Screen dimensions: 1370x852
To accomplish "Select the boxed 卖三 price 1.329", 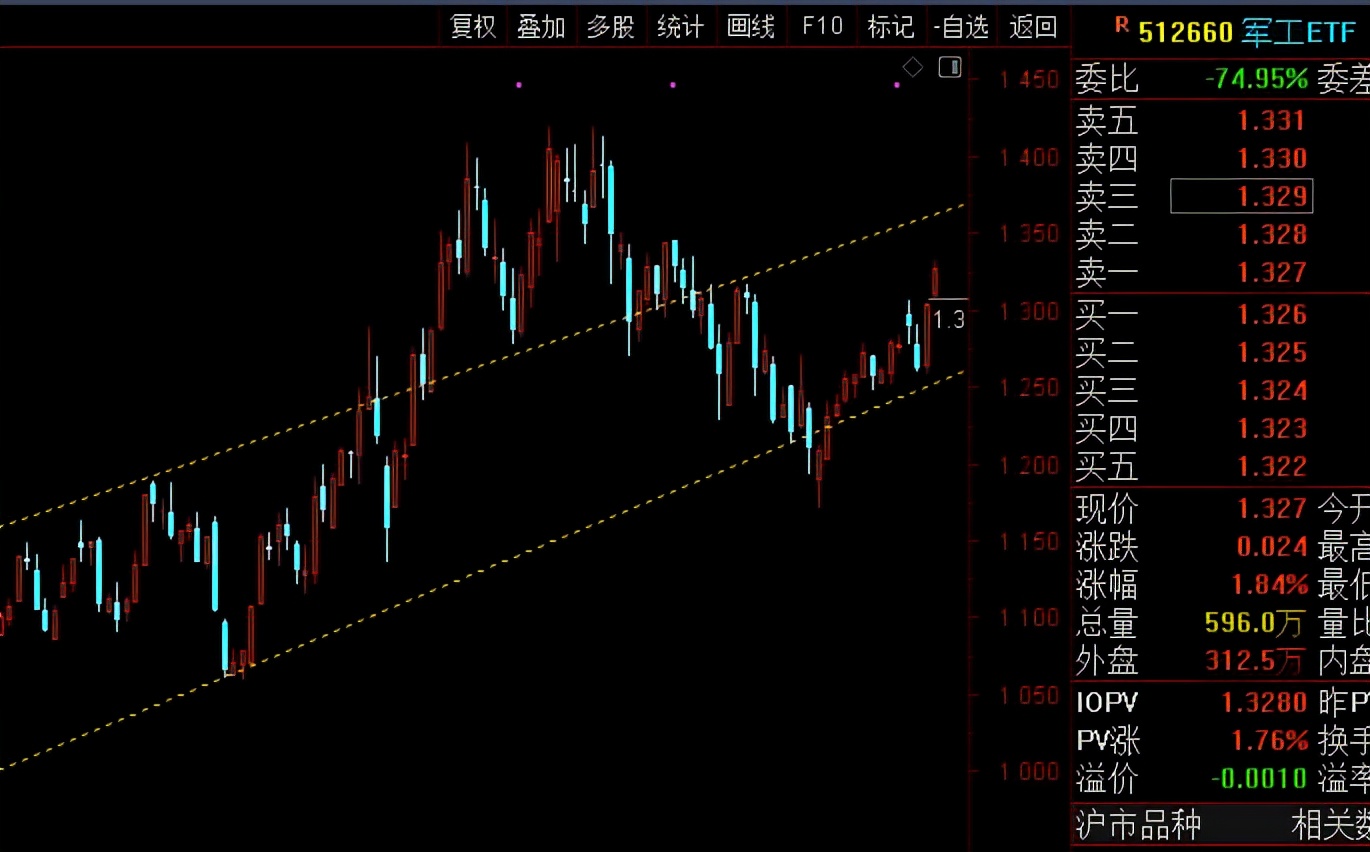I will pos(1241,196).
